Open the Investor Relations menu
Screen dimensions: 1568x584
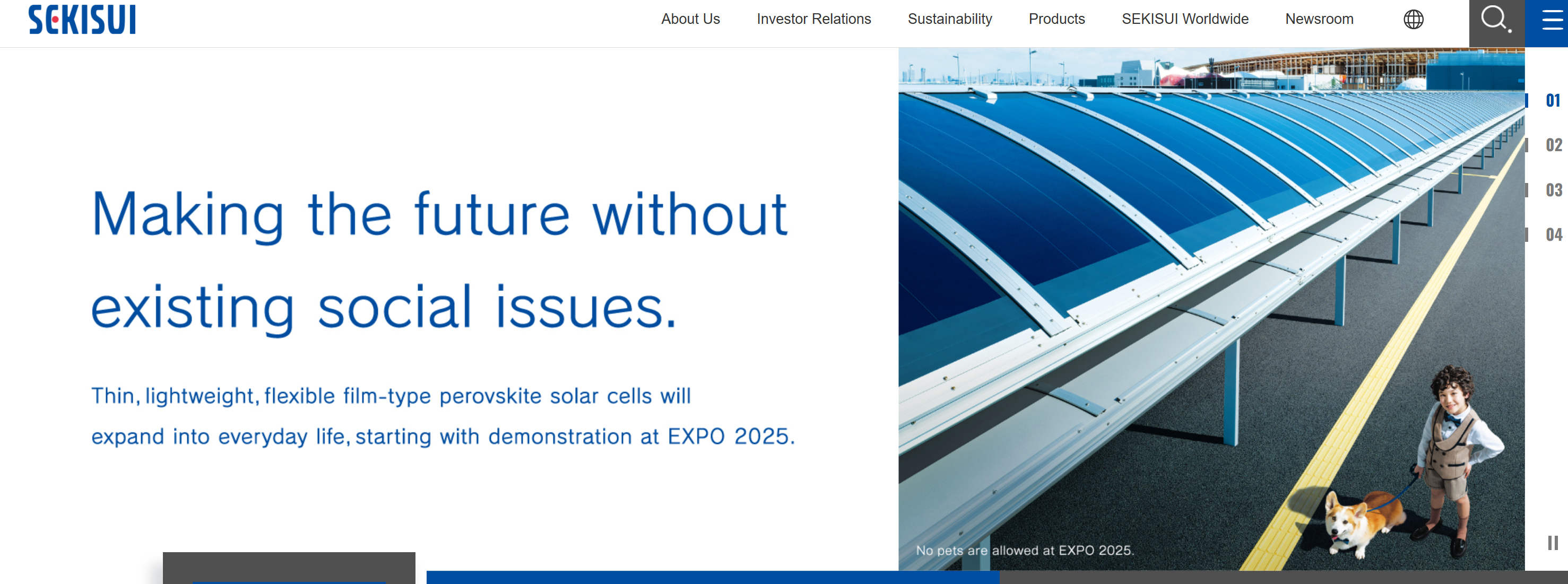(x=814, y=20)
